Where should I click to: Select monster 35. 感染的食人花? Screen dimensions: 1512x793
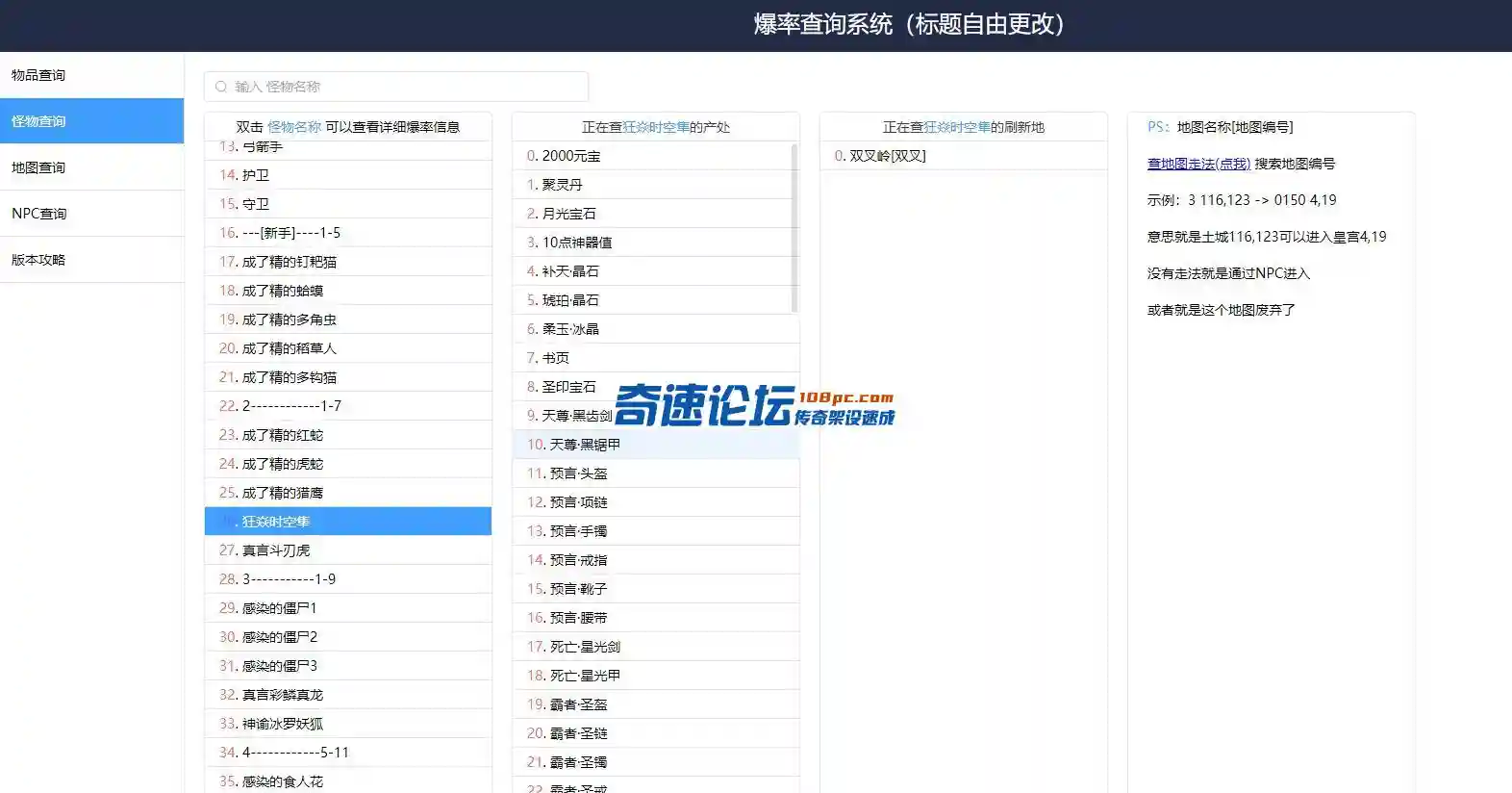pyautogui.click(x=348, y=780)
